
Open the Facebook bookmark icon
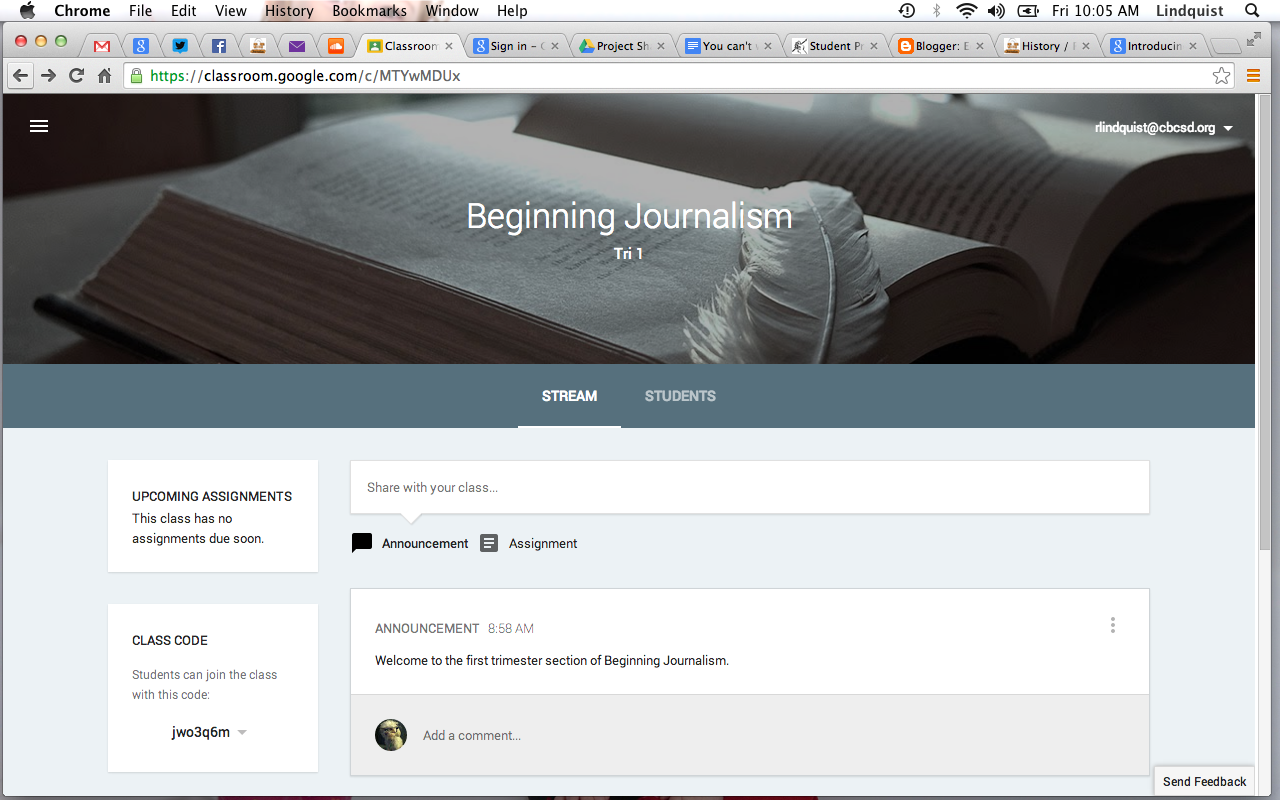[x=219, y=45]
